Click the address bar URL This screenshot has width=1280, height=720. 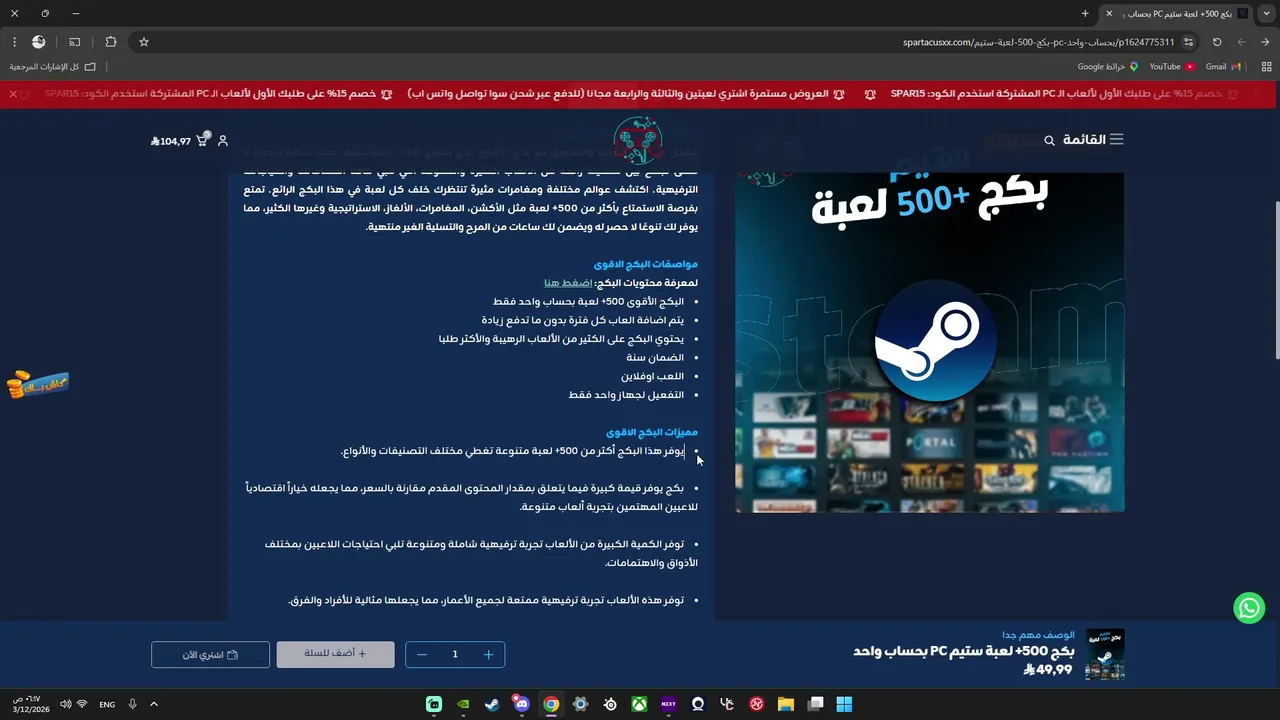[x=1038, y=42]
